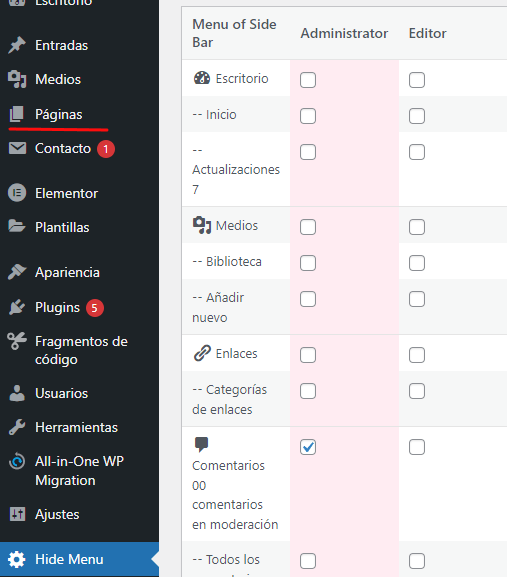This screenshot has width=507, height=577.
Task: Click the Herramientas wrench icon
Action: [x=17, y=427]
